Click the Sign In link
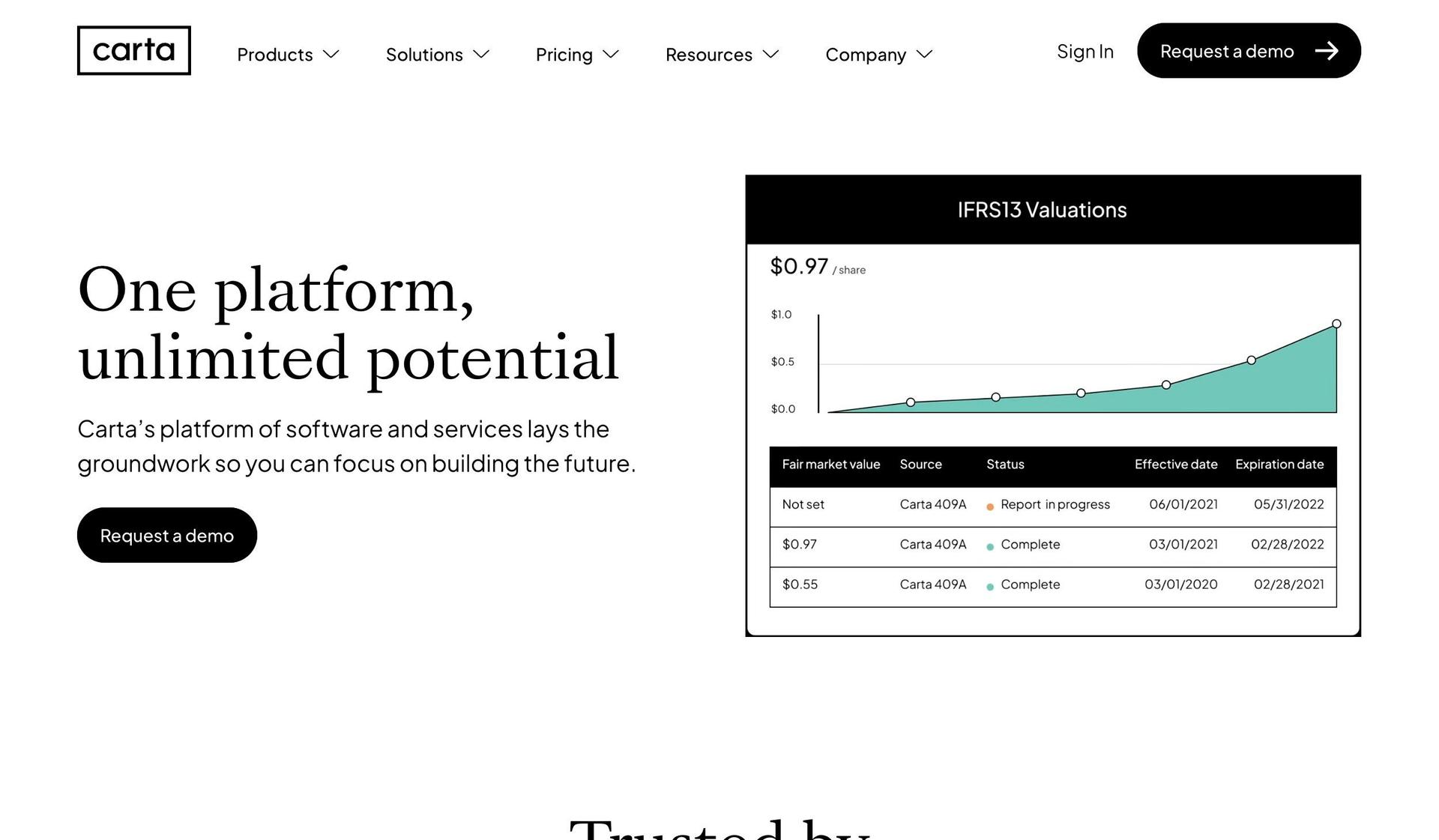 (x=1085, y=49)
